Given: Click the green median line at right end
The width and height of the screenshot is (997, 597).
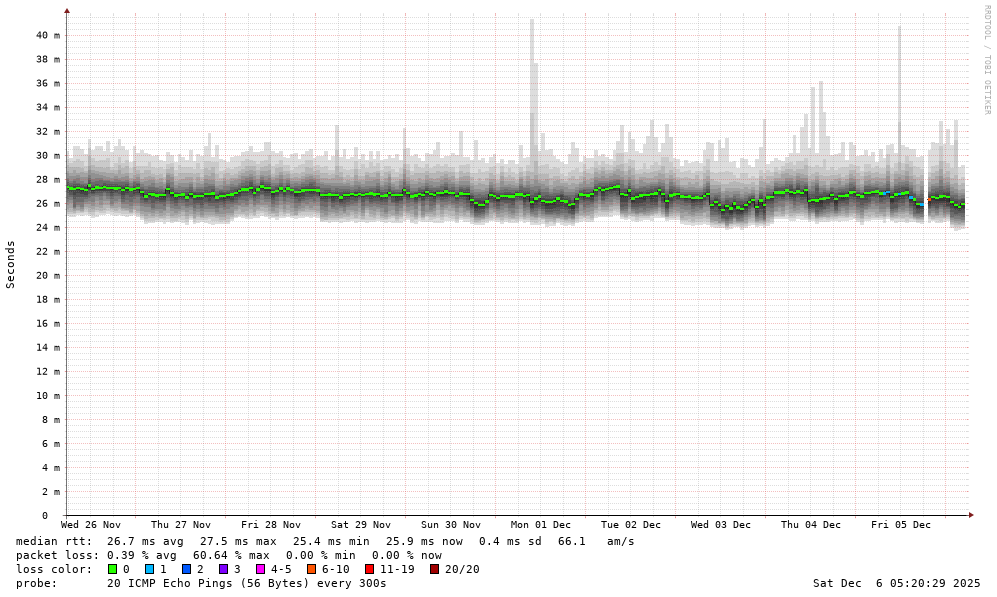Looking at the screenshot, I should point(961,205).
